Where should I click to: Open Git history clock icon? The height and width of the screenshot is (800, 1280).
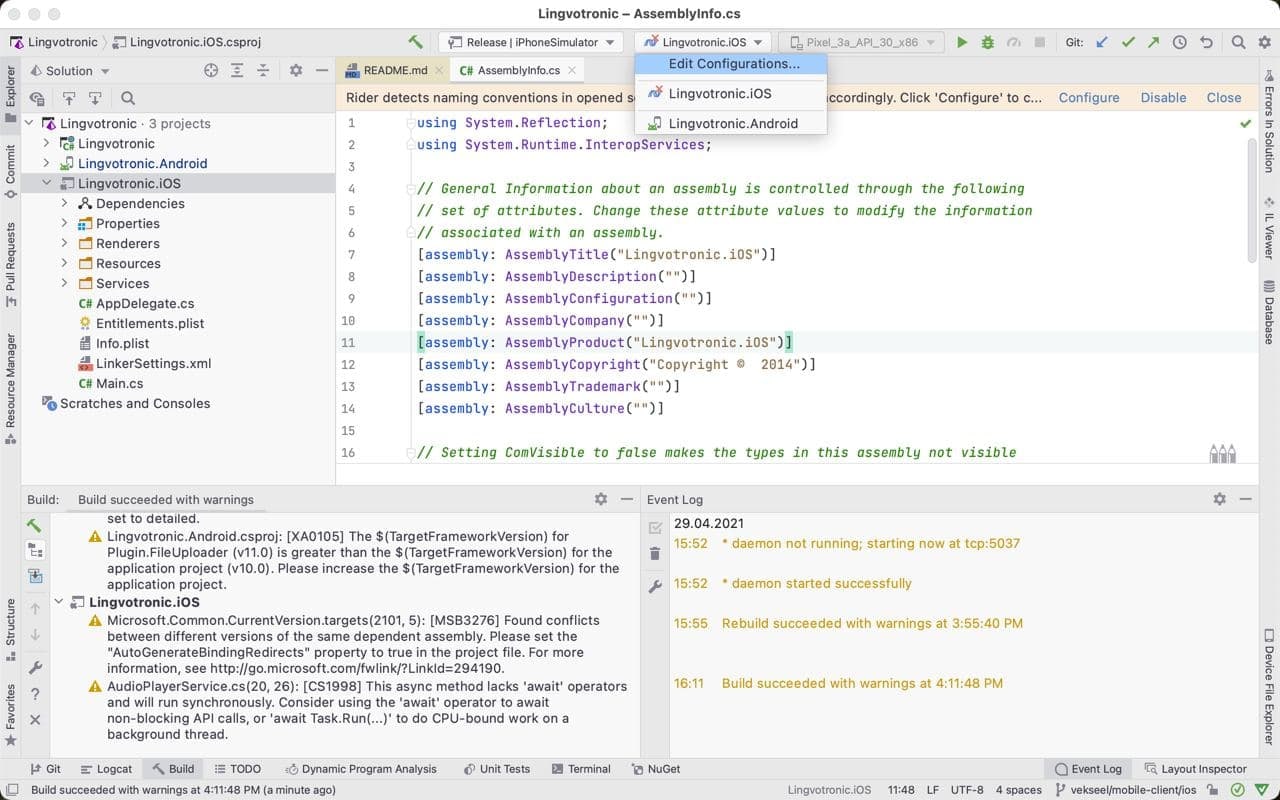tap(1180, 42)
